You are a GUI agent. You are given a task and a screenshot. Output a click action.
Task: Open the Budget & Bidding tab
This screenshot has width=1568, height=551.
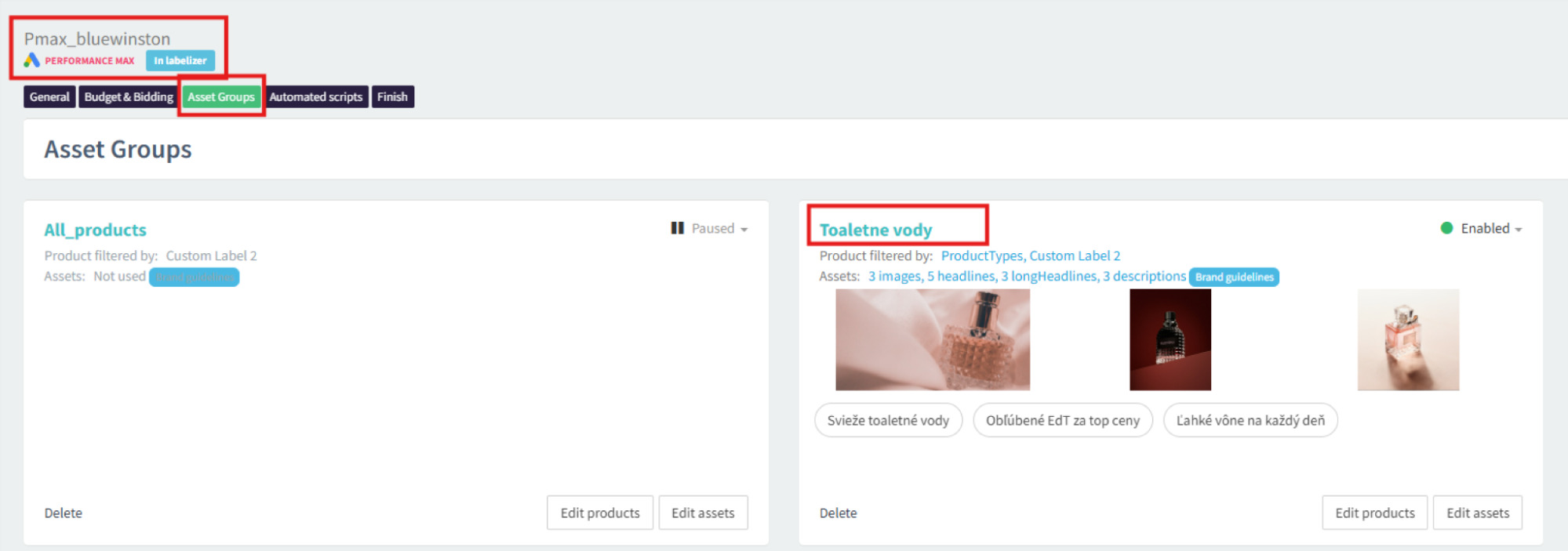[x=129, y=96]
